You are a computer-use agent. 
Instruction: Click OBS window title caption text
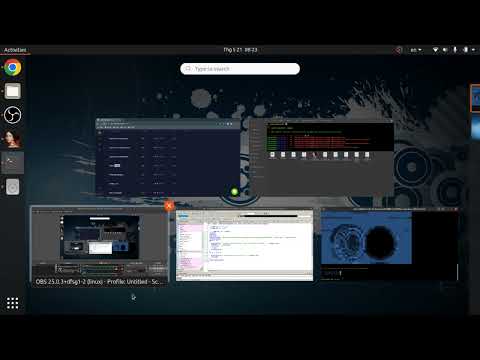pyautogui.click(x=100, y=282)
